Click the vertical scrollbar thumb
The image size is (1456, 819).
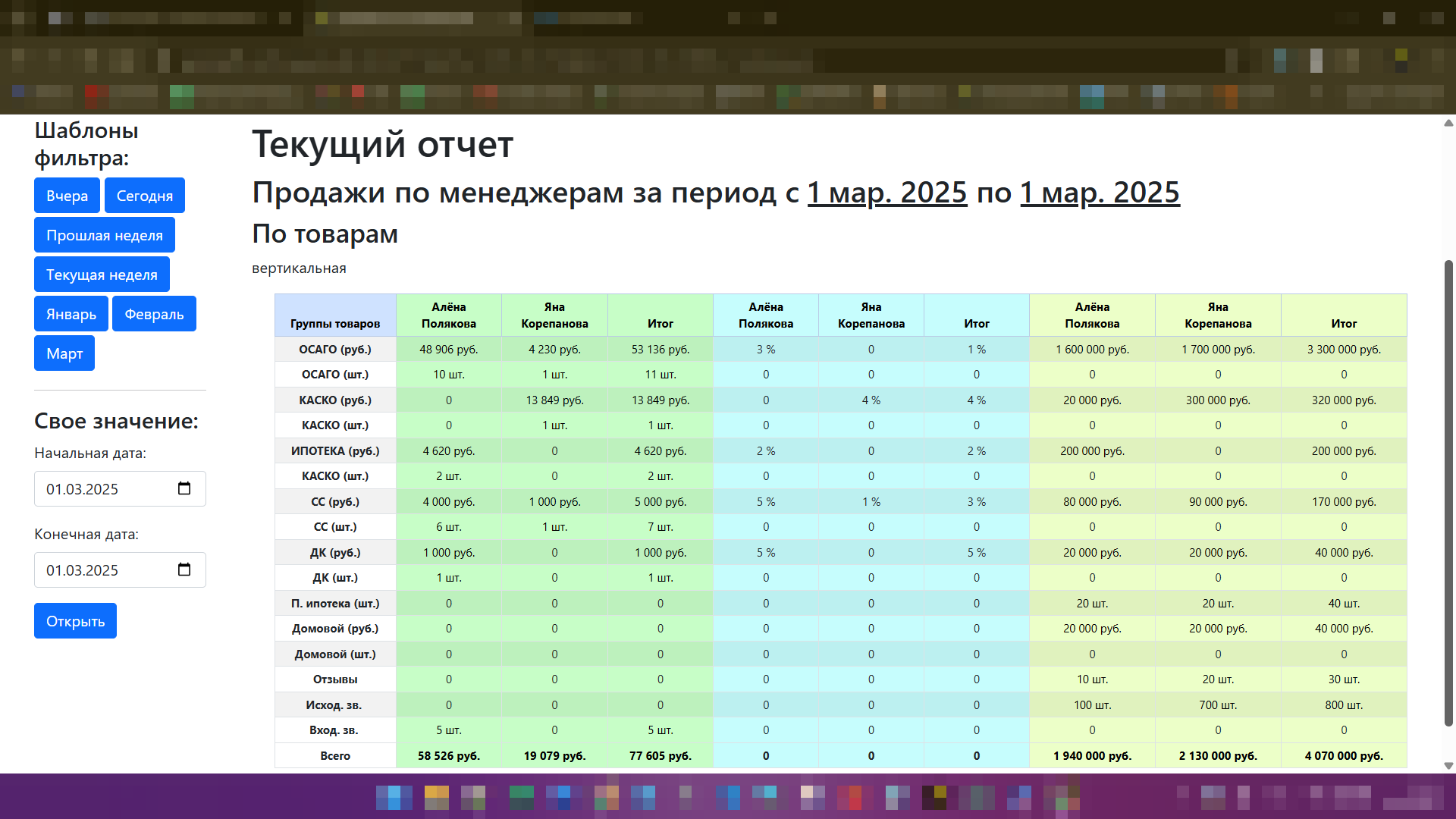pos(1448,493)
